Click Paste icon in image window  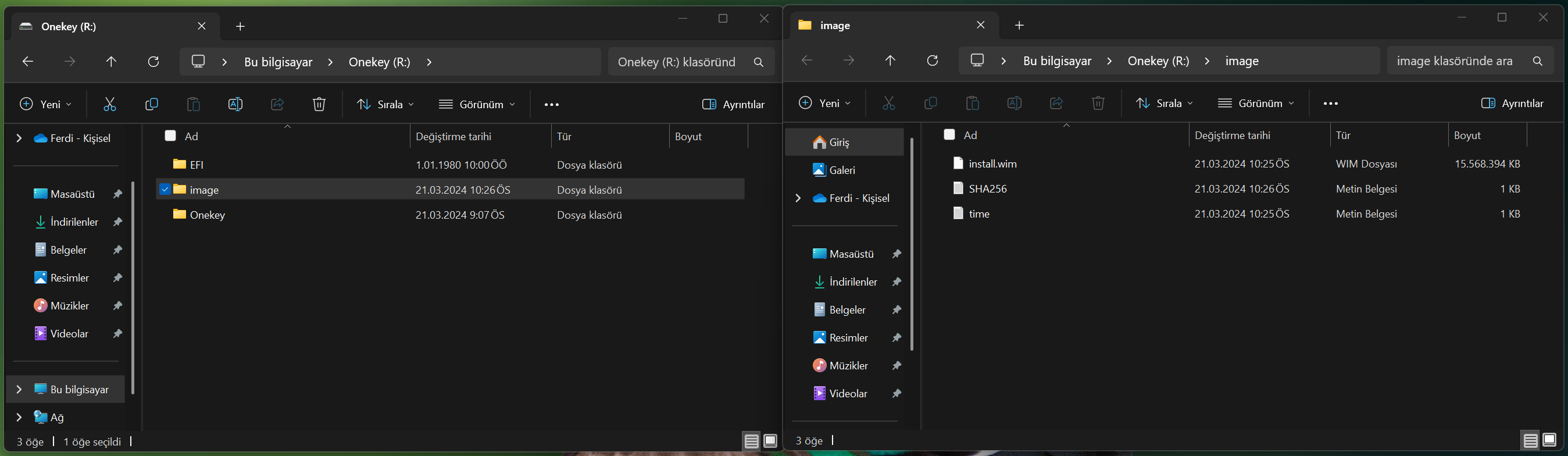(x=973, y=104)
